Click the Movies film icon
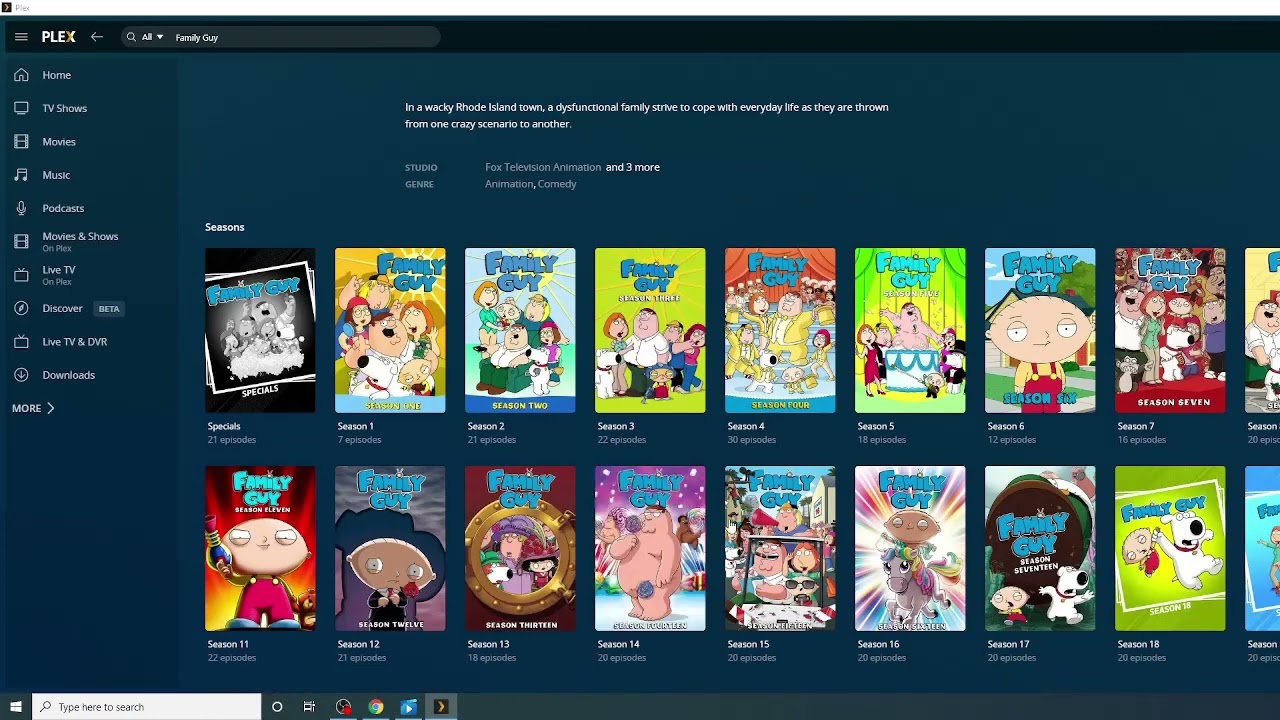1280x720 pixels. point(21,142)
